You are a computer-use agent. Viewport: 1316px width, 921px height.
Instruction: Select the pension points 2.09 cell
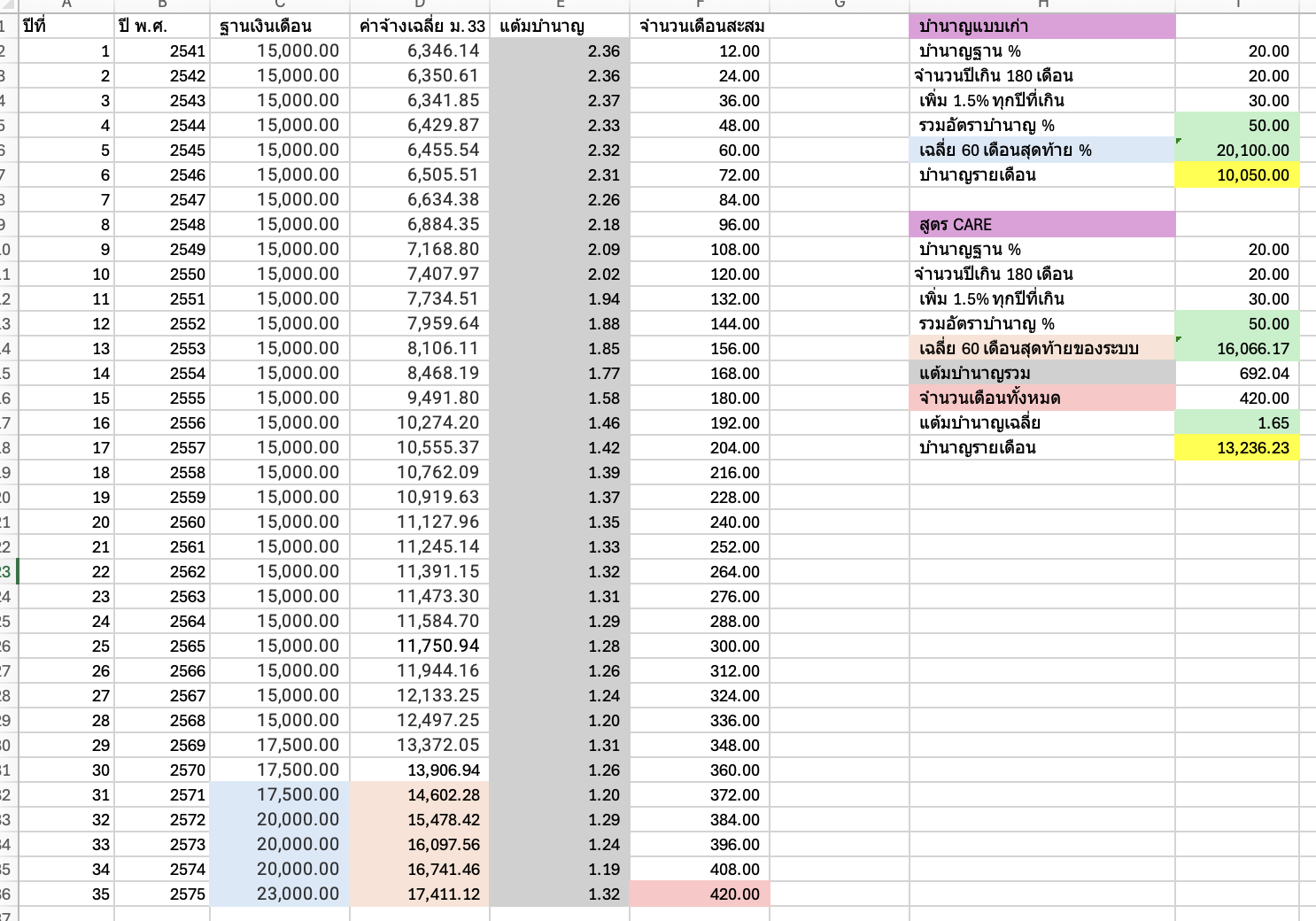point(560,249)
